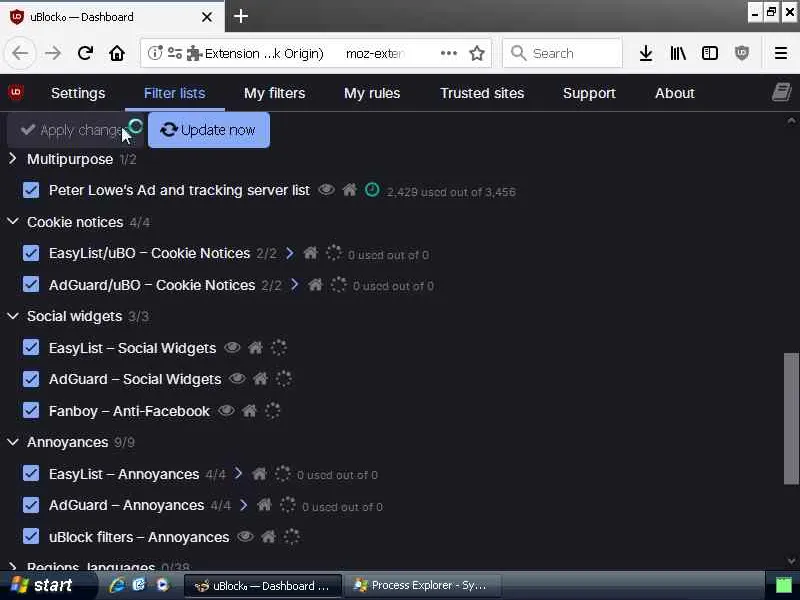The image size is (800, 600).
Task: View content of Fanboy Anti-Facebook (eye)
Action: (x=227, y=410)
